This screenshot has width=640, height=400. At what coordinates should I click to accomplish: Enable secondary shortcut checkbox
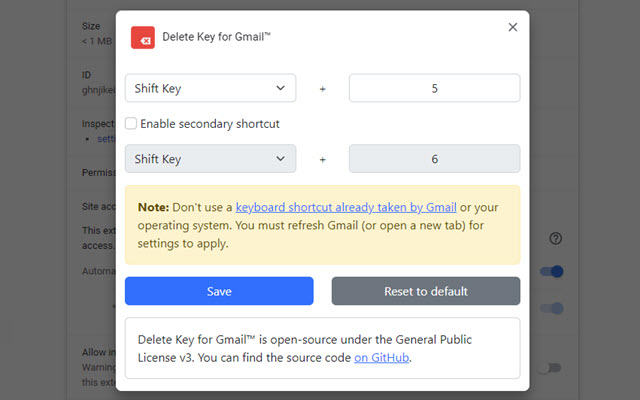click(x=131, y=124)
